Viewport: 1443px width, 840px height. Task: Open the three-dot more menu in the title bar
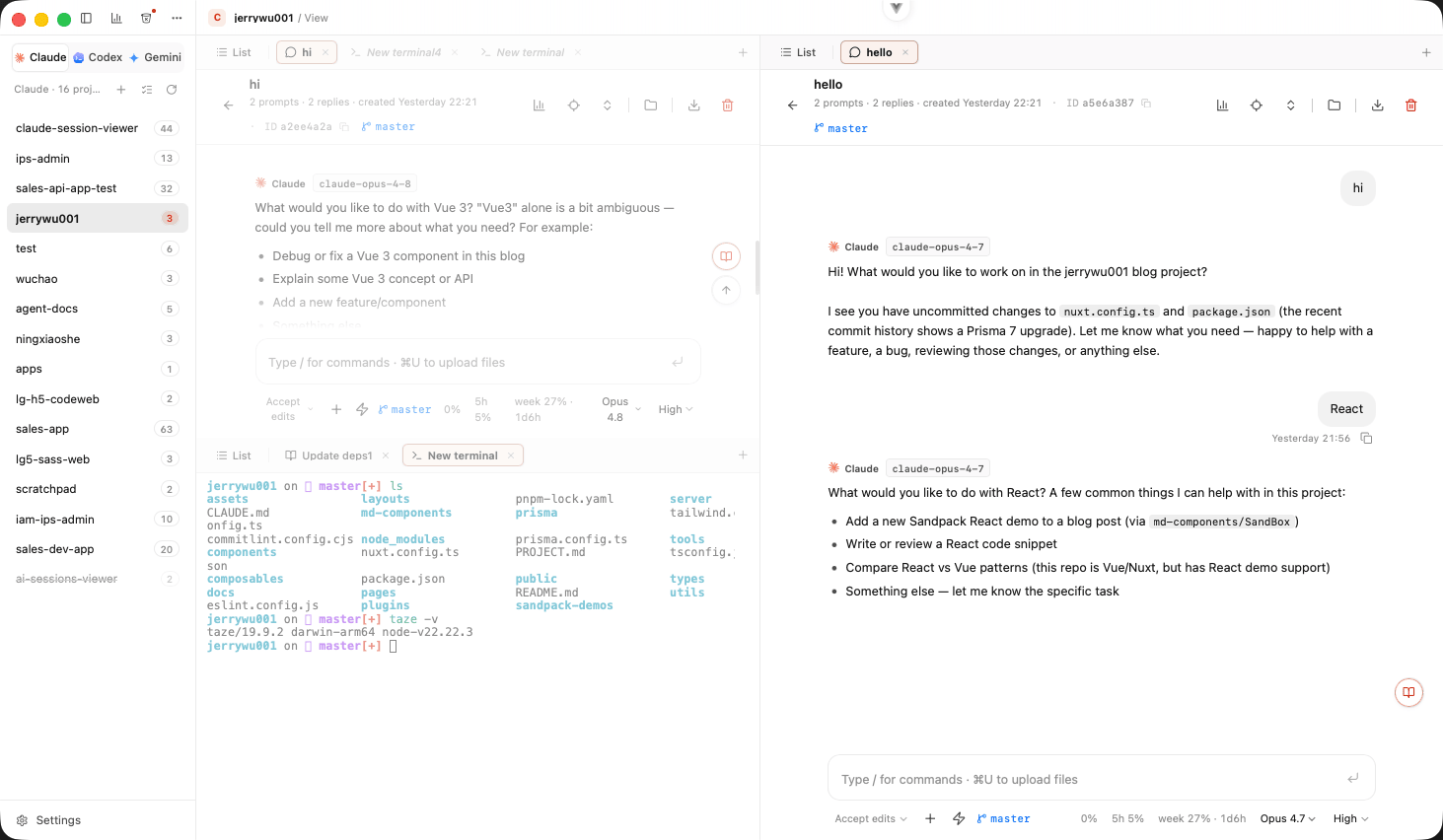click(x=177, y=18)
